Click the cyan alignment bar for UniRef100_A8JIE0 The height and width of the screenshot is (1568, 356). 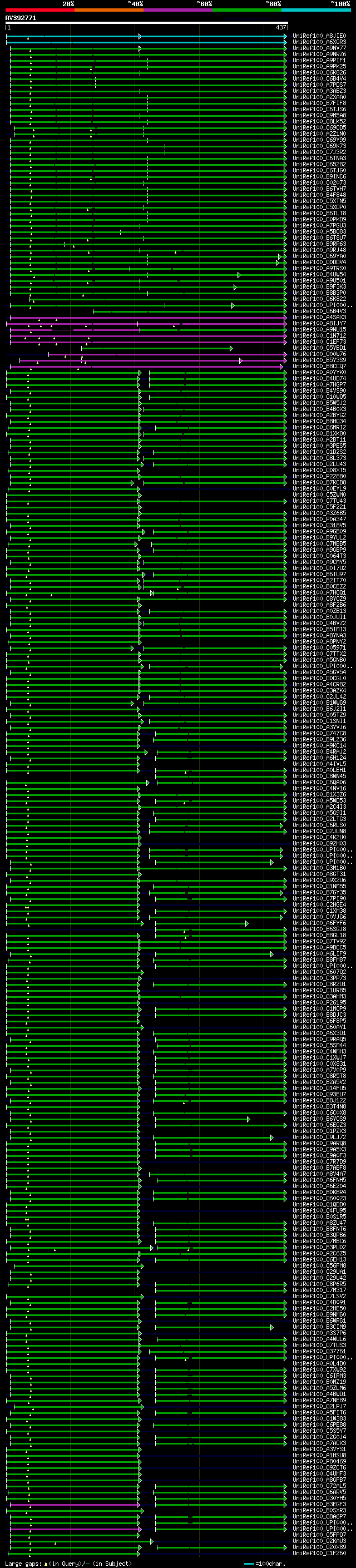click(x=146, y=37)
